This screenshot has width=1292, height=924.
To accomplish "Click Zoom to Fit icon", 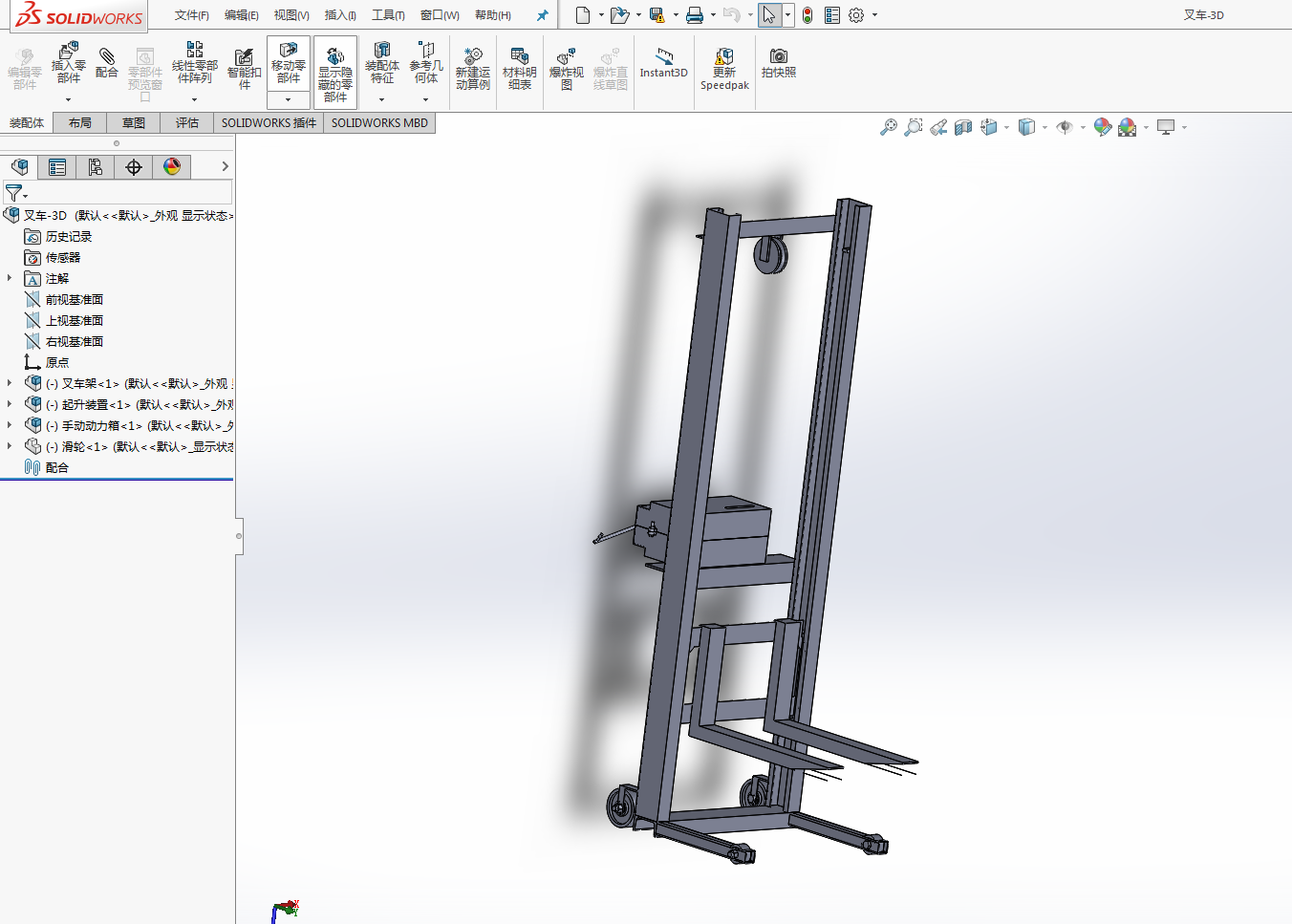I will (x=889, y=127).
